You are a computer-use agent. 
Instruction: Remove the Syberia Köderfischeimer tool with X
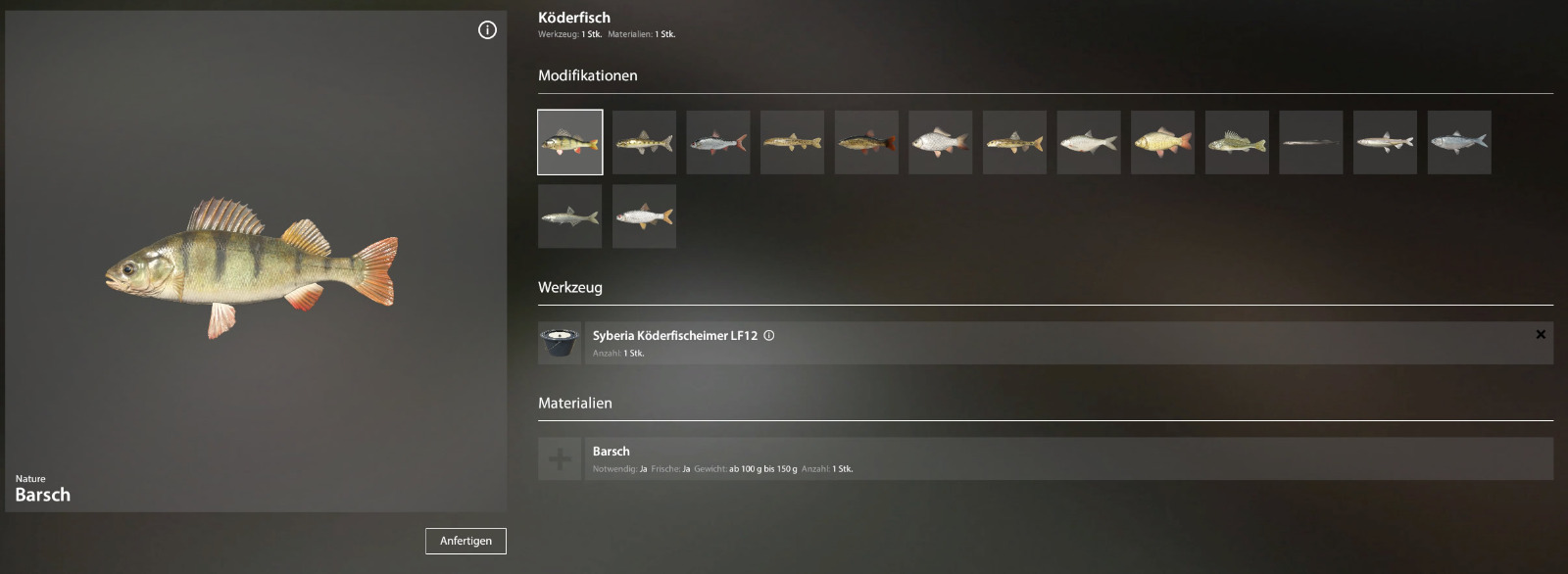coord(1541,335)
